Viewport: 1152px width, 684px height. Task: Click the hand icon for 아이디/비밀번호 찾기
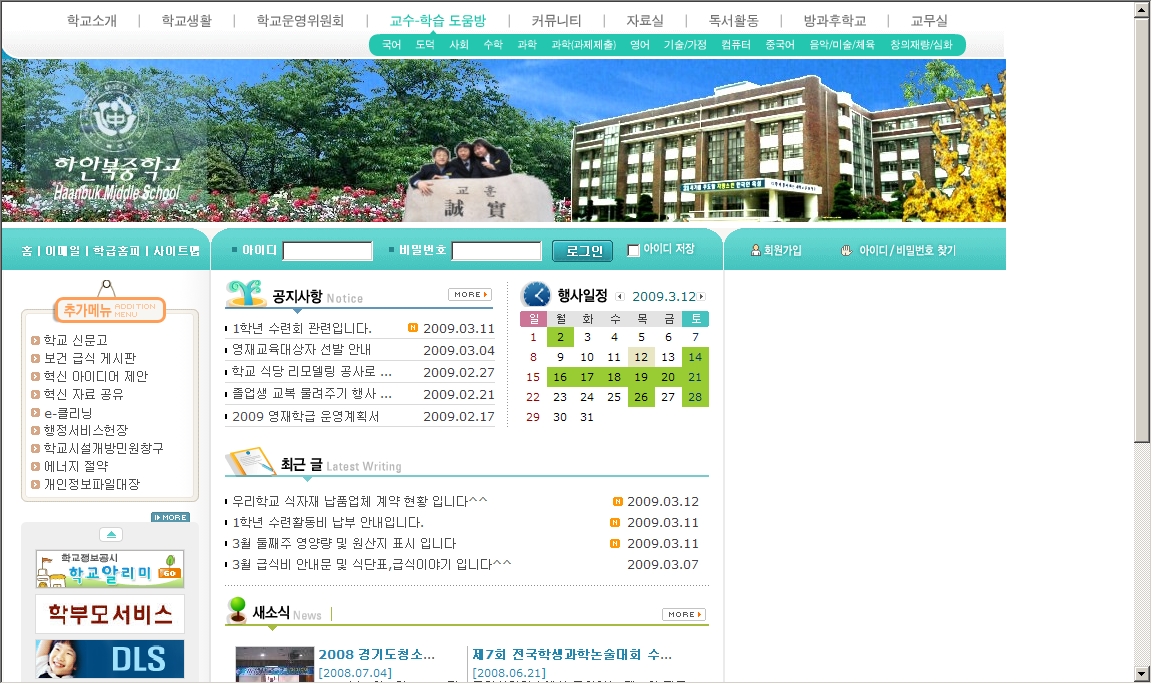click(846, 251)
